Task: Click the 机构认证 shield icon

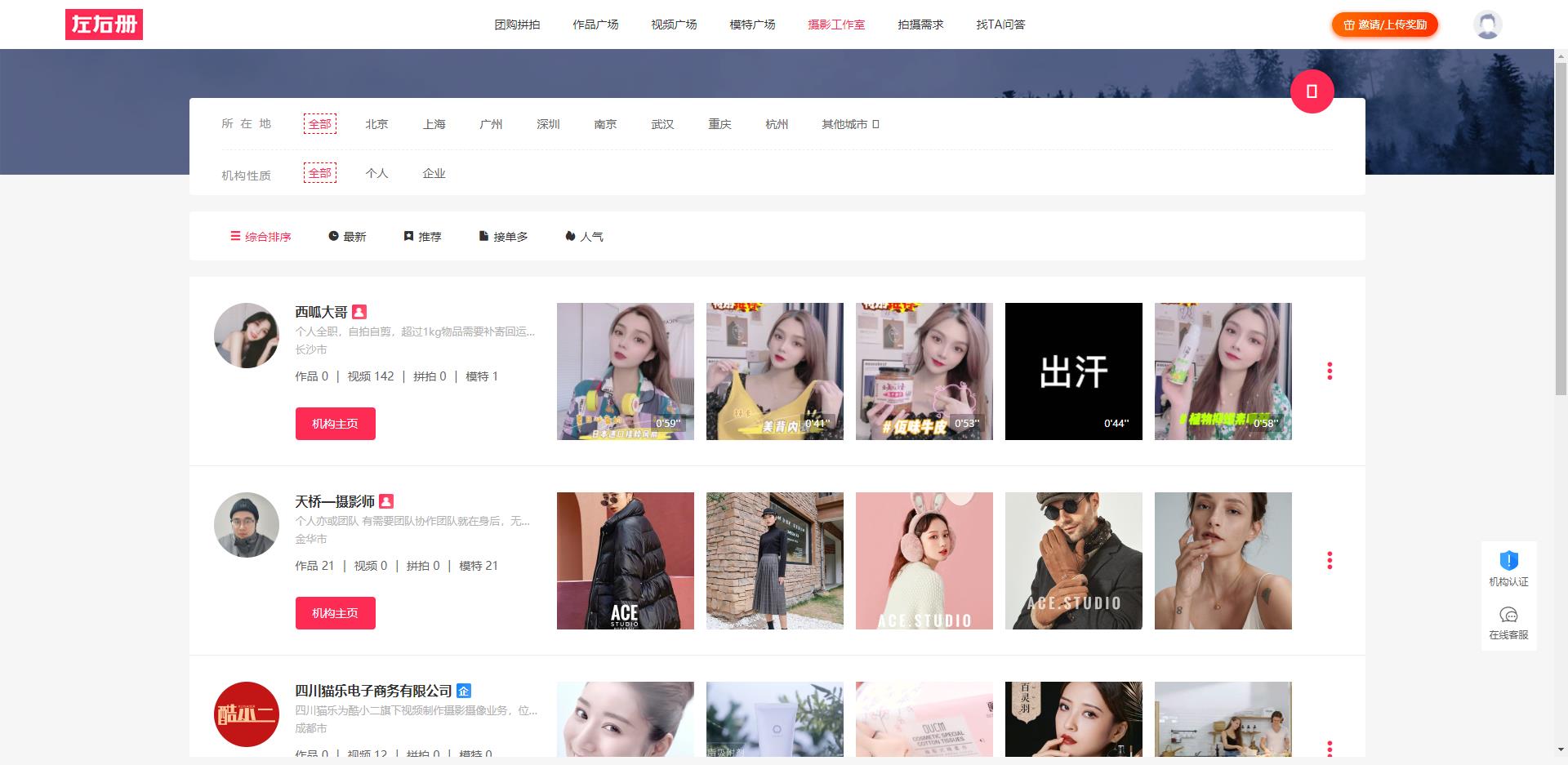Action: (x=1508, y=560)
